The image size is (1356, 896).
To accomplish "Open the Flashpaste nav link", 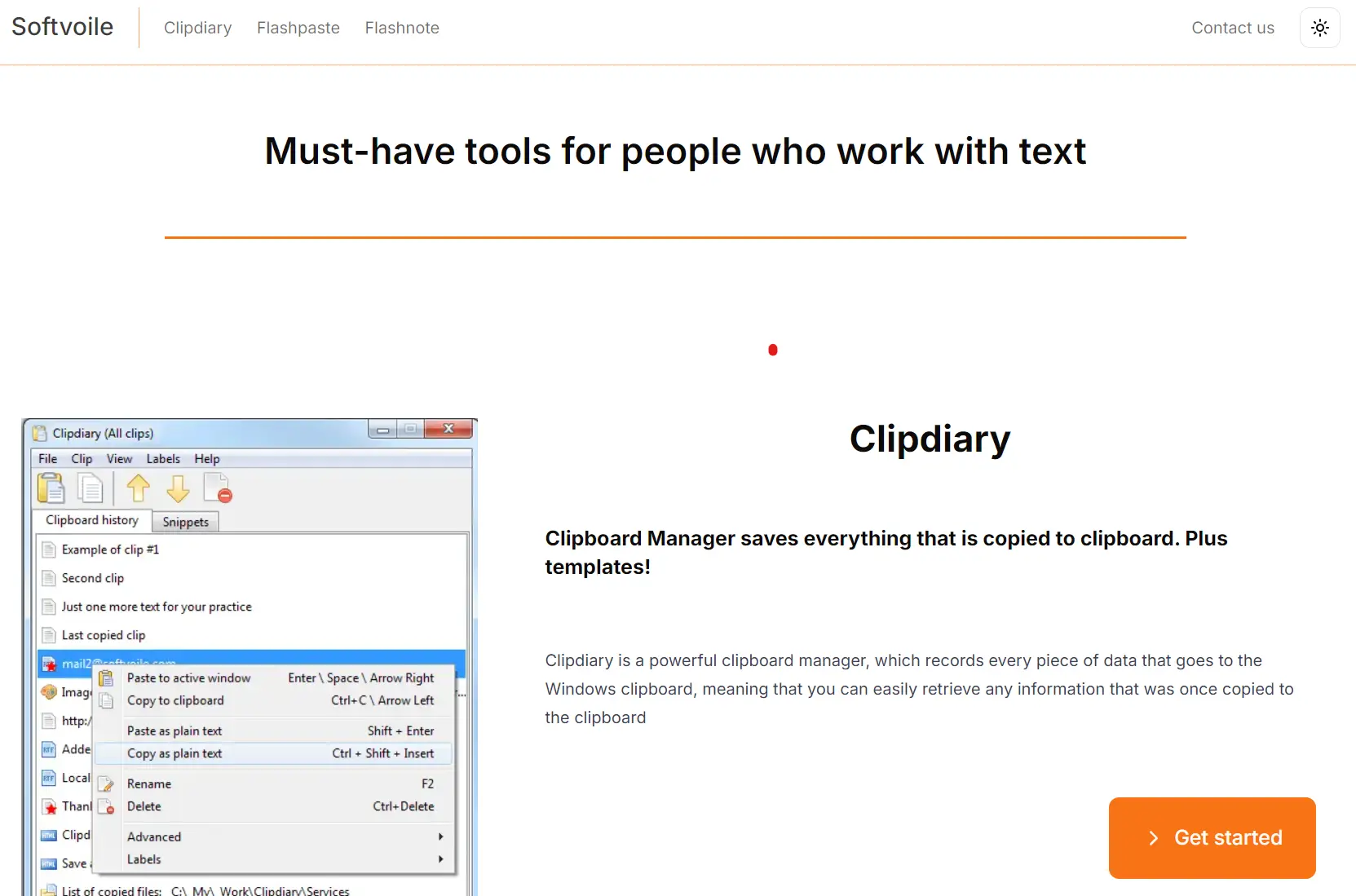I will click(x=298, y=28).
